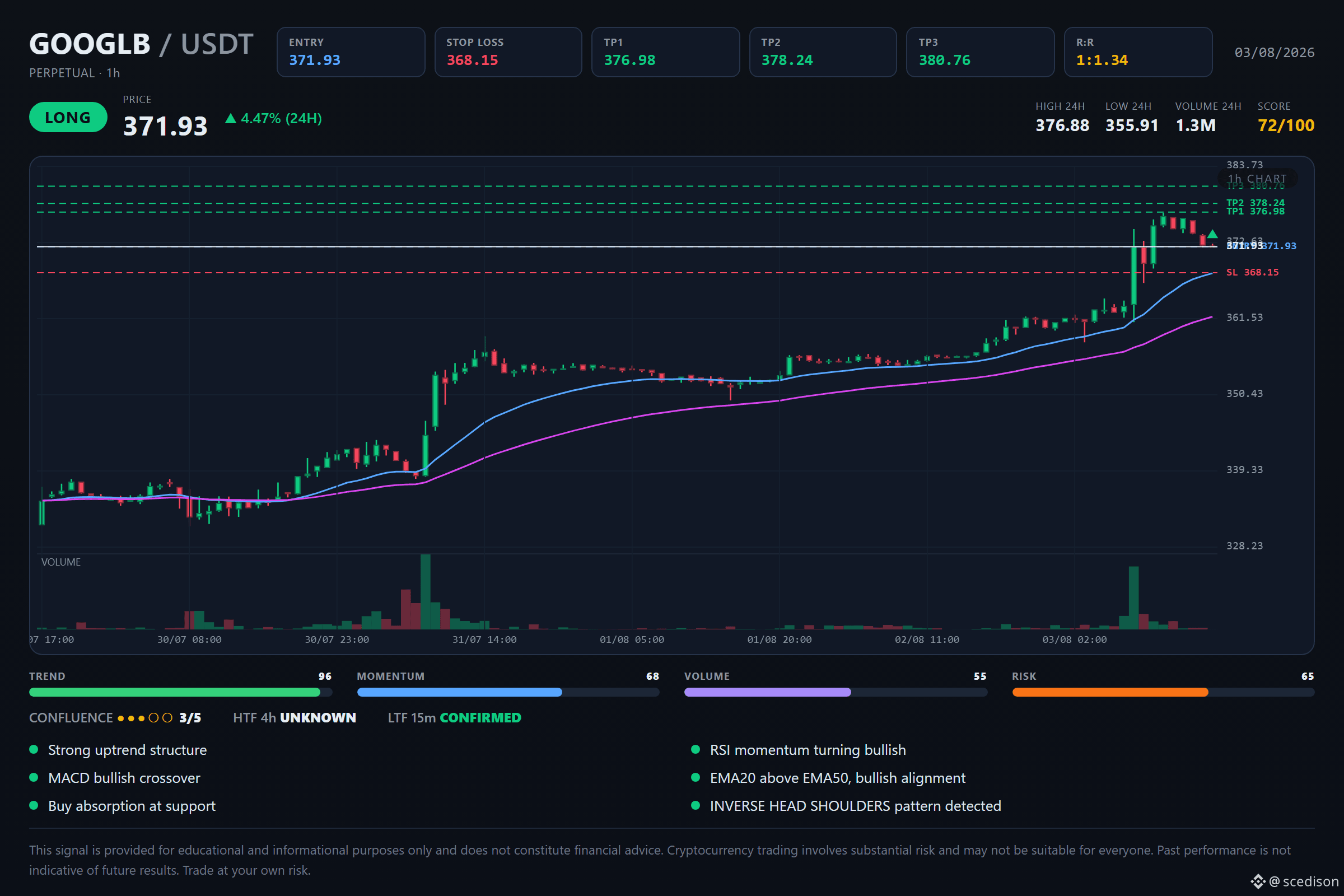Viewport: 1344px width, 896px height.
Task: Click the green bullet beside Strong uptrend structure
Action: tap(34, 749)
